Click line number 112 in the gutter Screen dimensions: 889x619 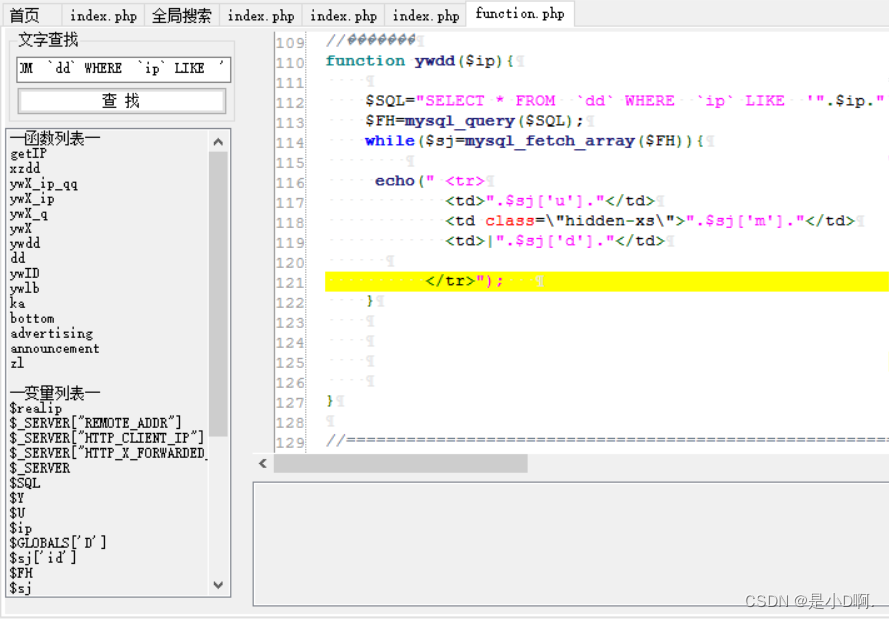click(x=290, y=103)
